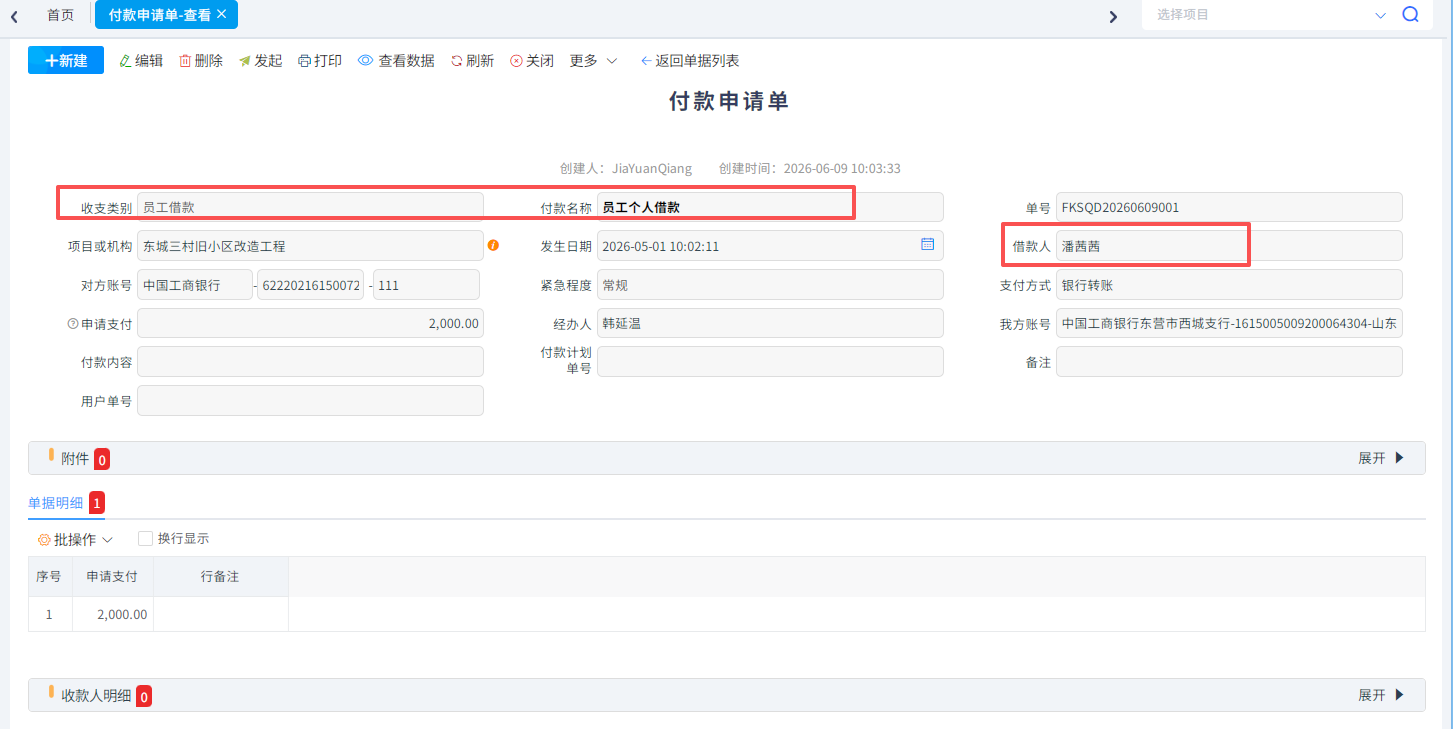Click the 付款内容 input field

(x=310, y=362)
